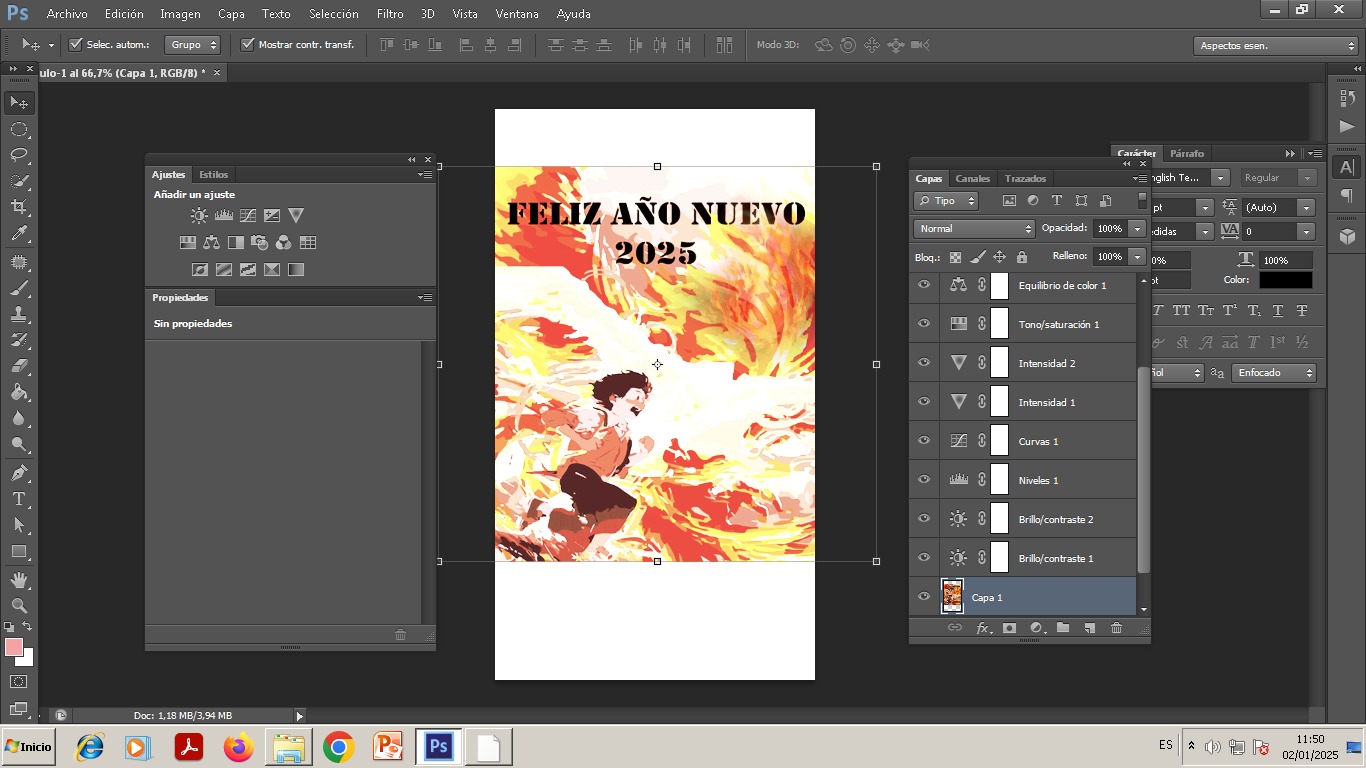This screenshot has height=768, width=1366.
Task: Open the Archivo menu
Action: coord(67,14)
